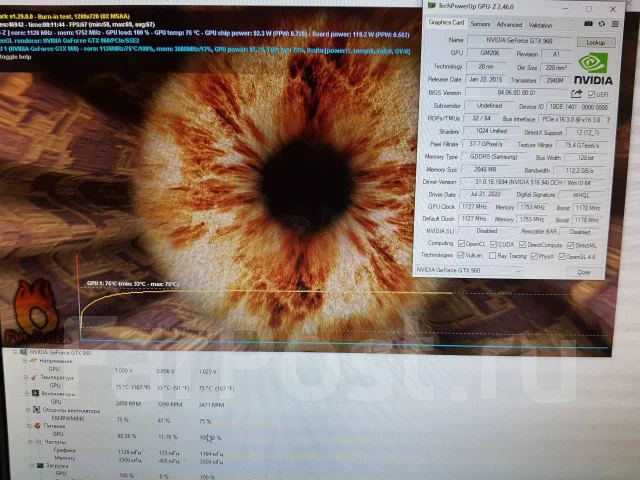Screen dimensions: 640x480
Task: Toggle the DirectCompute checkbox
Action: tap(522, 244)
